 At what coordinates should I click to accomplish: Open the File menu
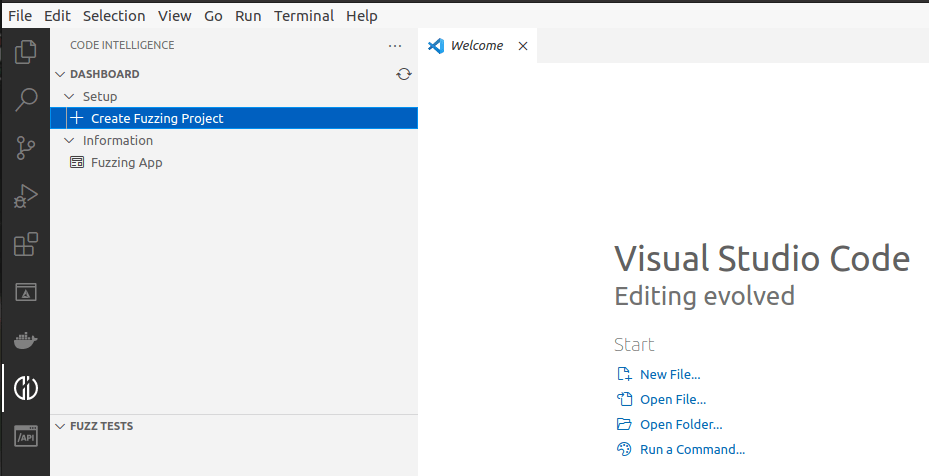20,16
